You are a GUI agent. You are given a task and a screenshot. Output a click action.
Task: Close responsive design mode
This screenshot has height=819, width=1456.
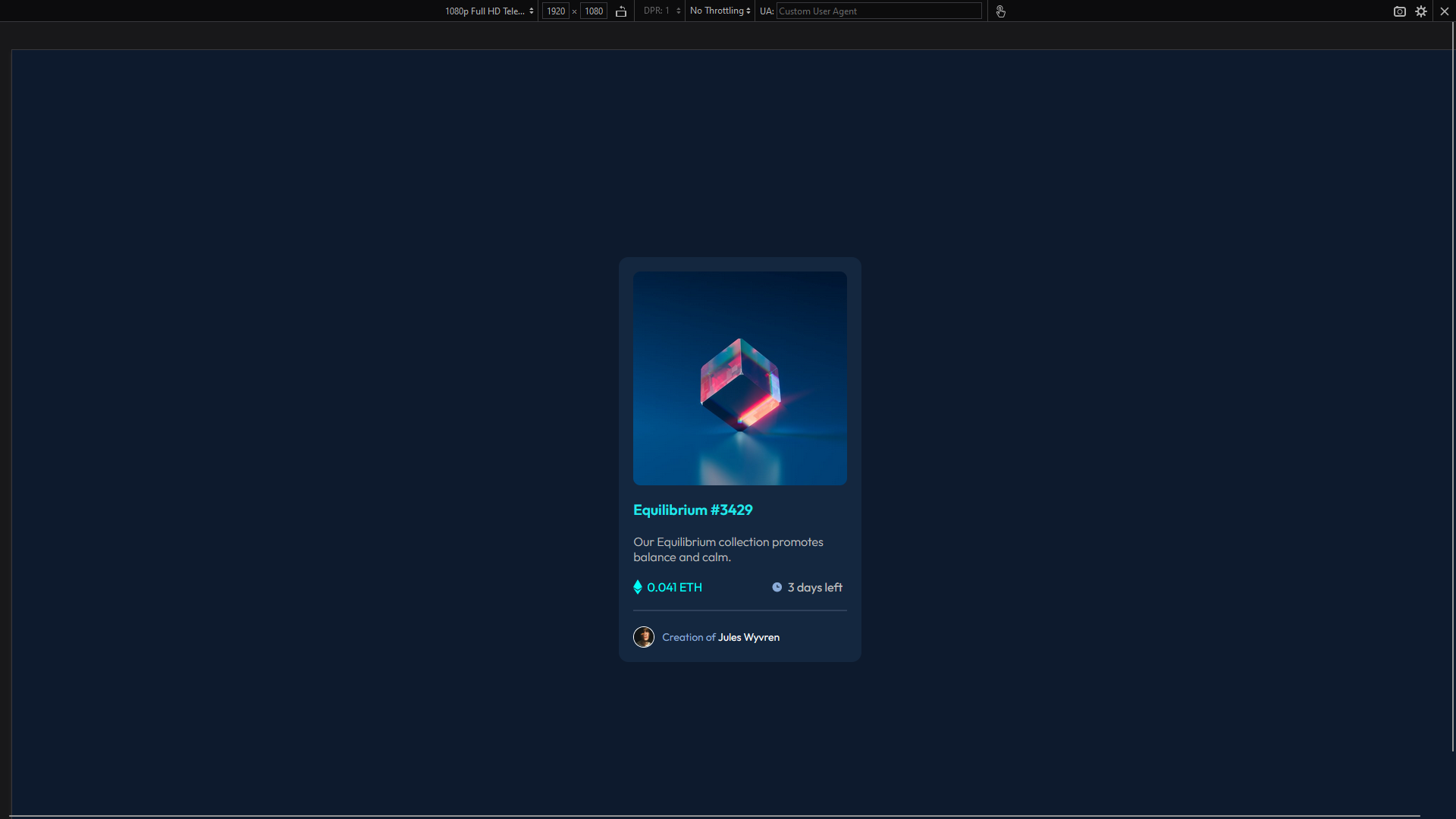[x=1445, y=11]
